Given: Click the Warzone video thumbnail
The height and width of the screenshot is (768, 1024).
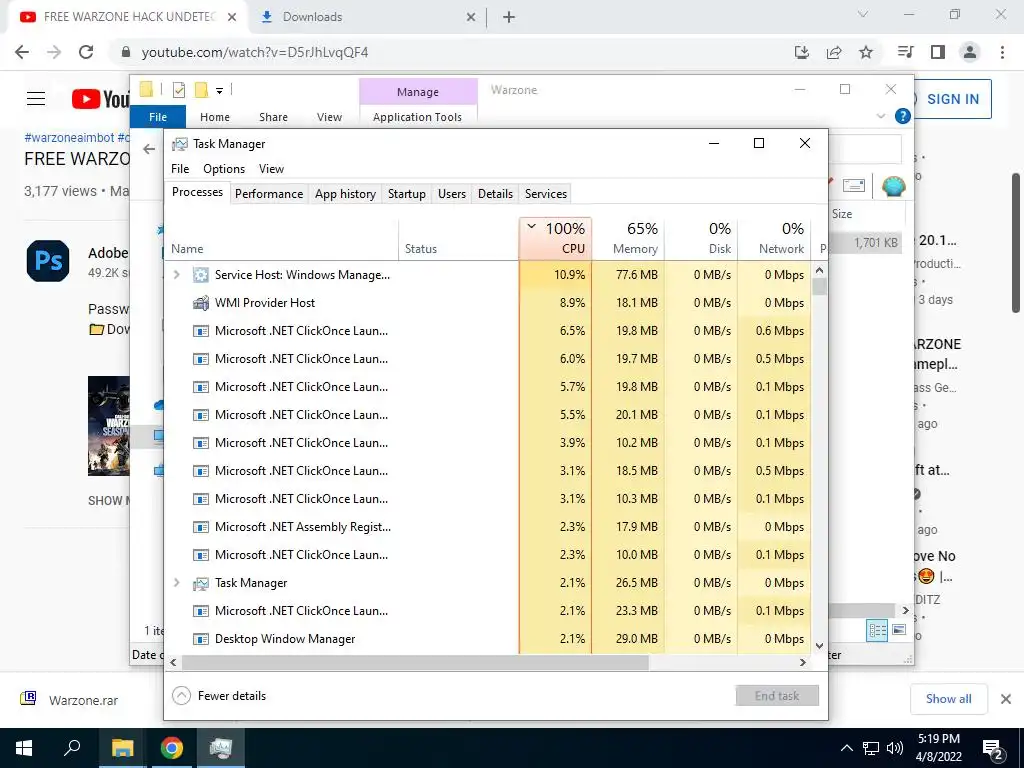Looking at the screenshot, I should tap(109, 426).
